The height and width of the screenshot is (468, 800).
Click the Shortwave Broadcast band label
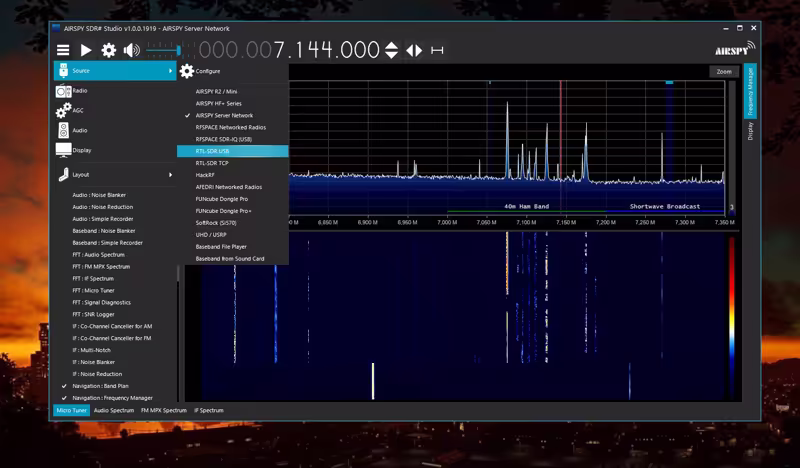(x=665, y=207)
